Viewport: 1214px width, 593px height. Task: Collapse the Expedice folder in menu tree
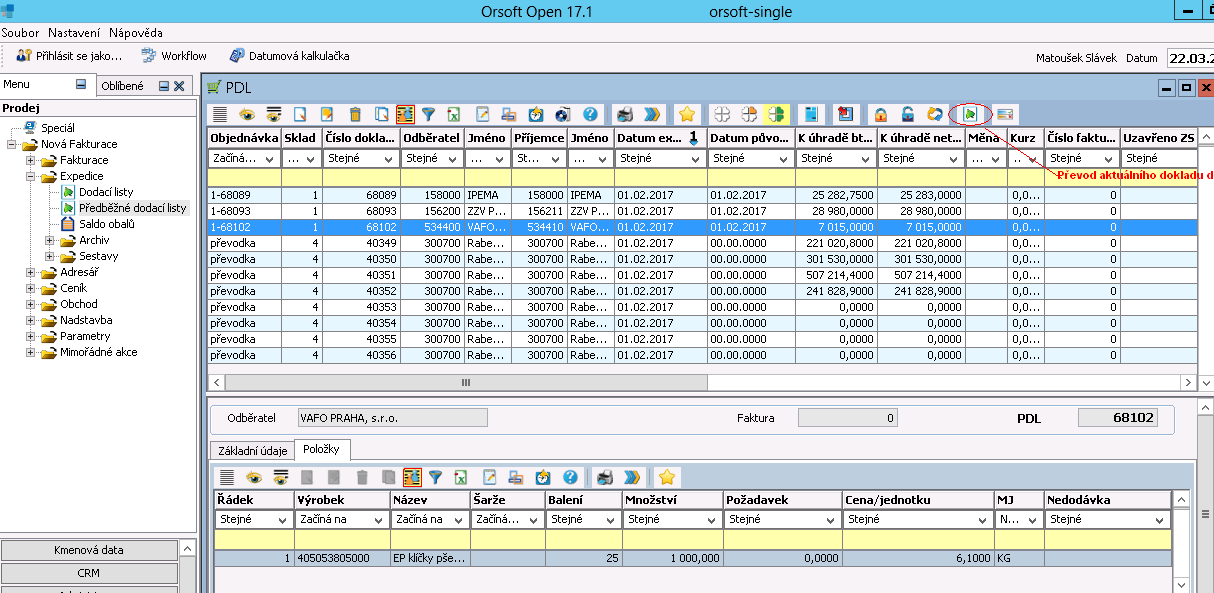click(x=31, y=176)
